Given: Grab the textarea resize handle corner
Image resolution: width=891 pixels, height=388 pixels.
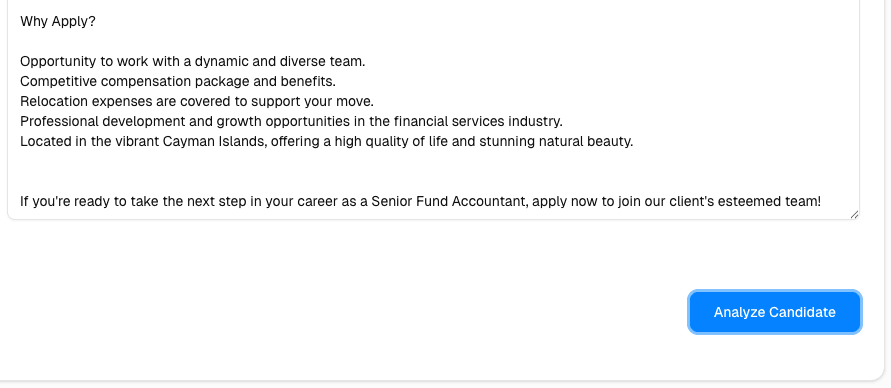Looking at the screenshot, I should [854, 214].
